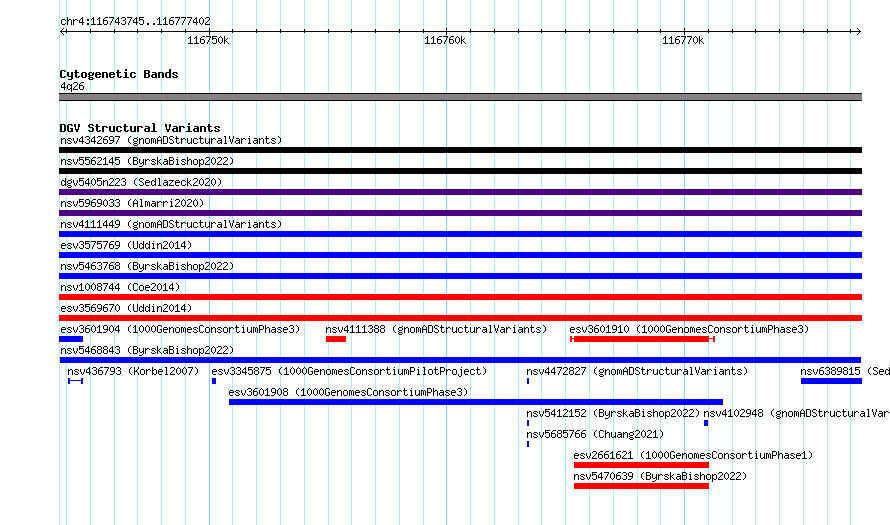Click small blue mark under nsv4102948
890x525 pixels.
pos(706,423)
